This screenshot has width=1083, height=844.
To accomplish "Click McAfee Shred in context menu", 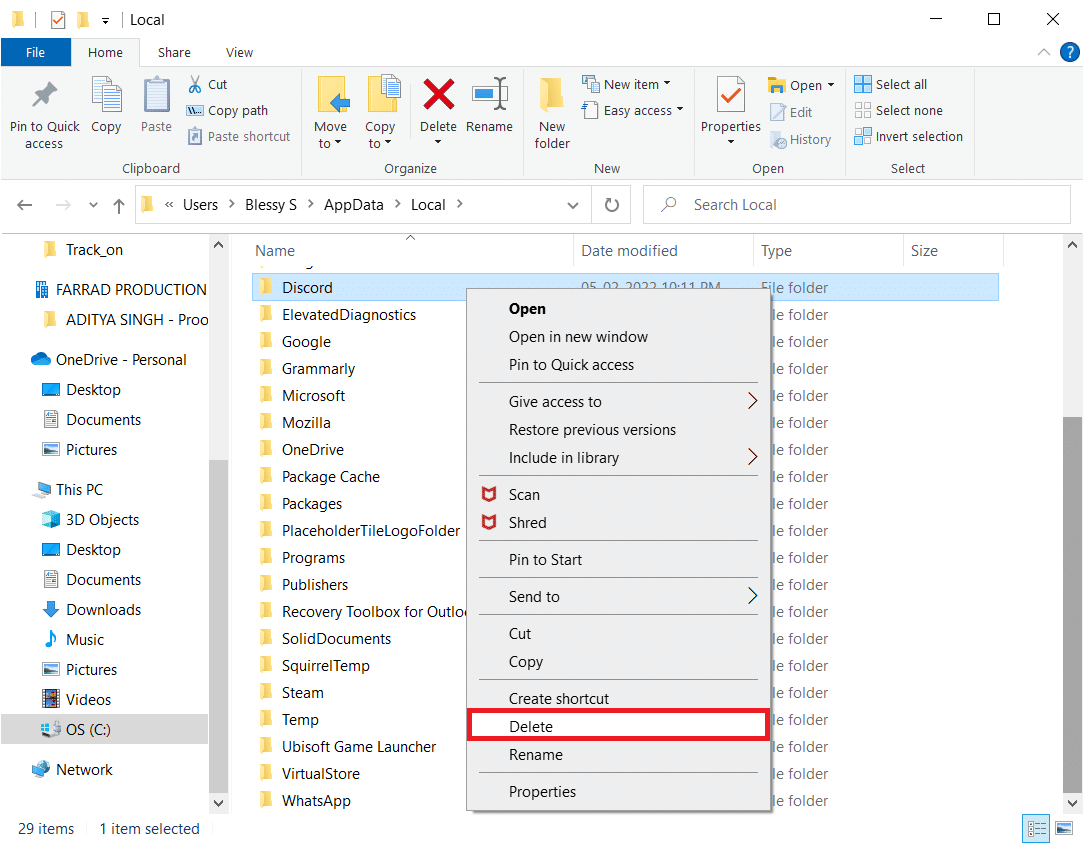I will tap(528, 523).
